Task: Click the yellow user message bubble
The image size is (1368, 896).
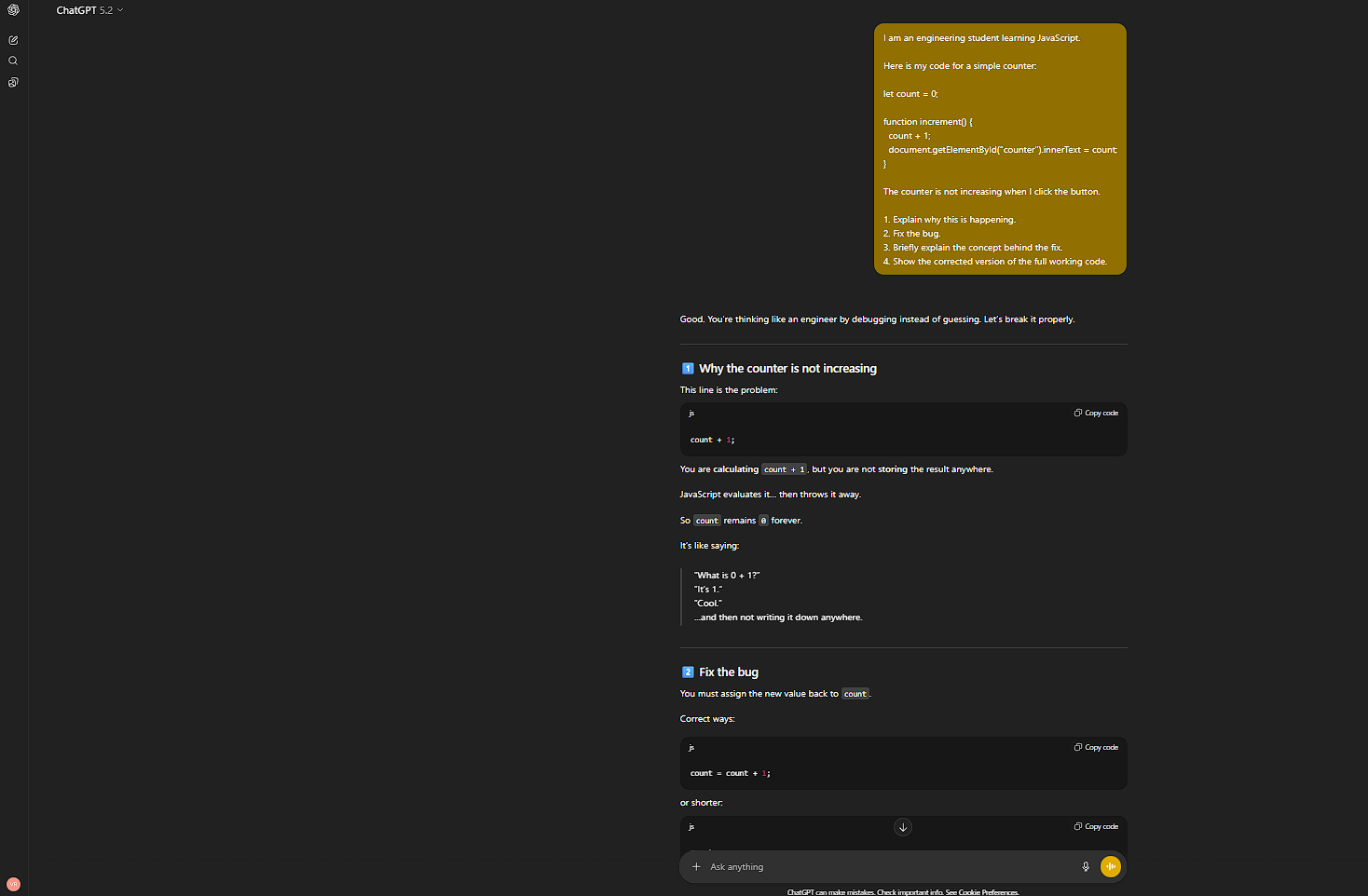Action: [999, 149]
